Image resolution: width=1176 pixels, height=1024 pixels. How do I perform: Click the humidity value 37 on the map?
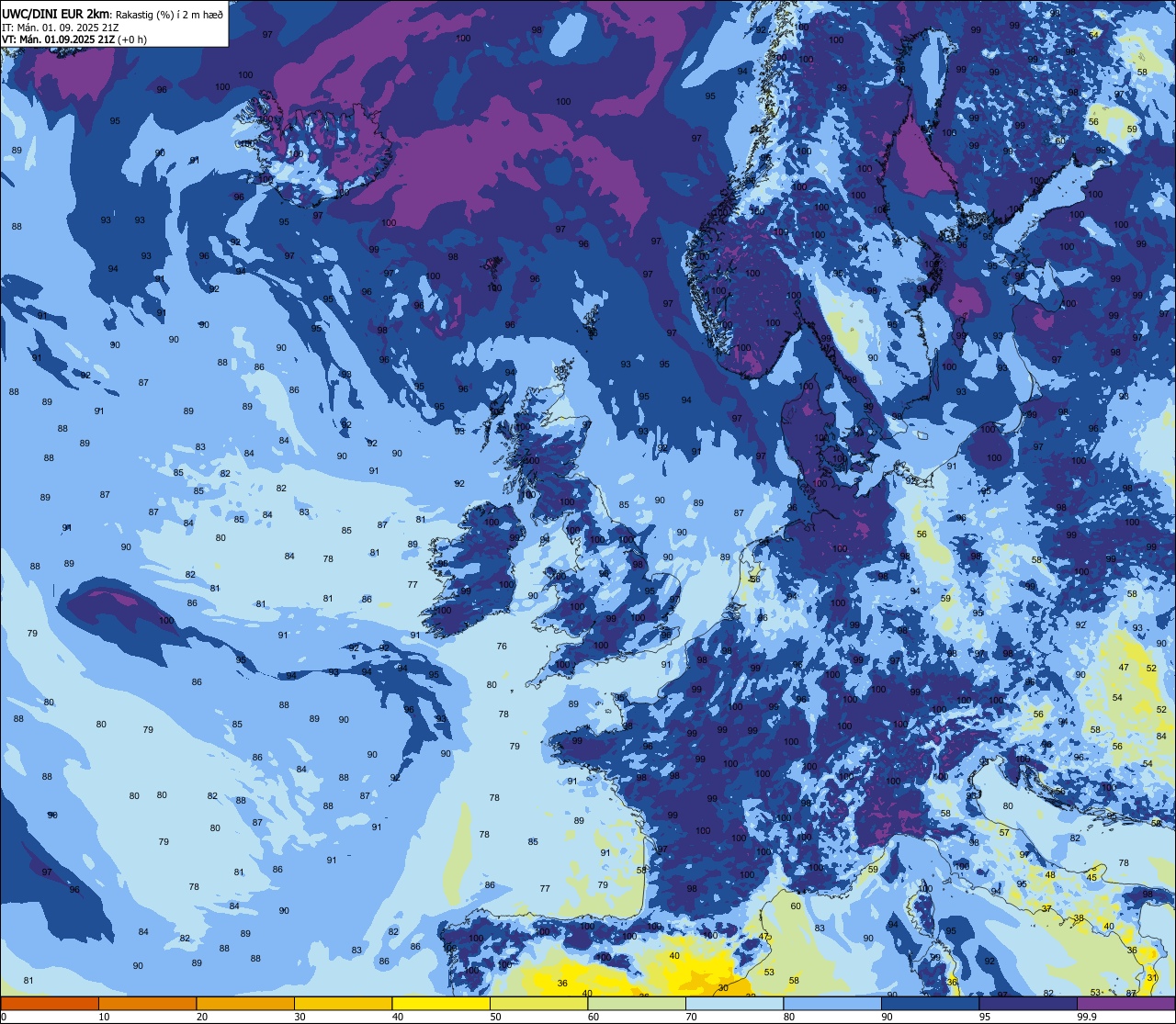coord(1046,908)
